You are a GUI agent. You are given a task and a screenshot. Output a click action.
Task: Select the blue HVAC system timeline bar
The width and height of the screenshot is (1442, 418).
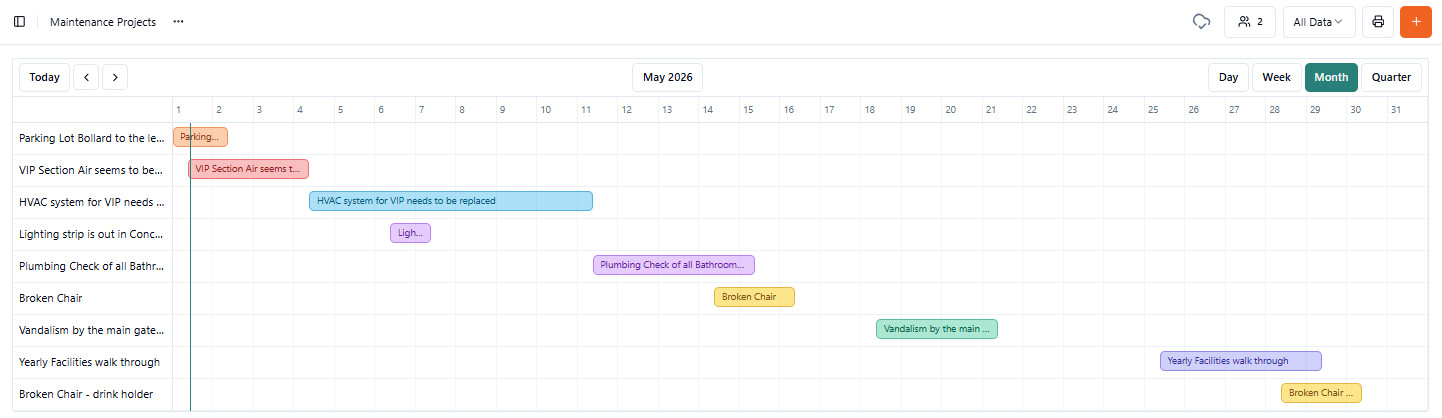click(451, 201)
